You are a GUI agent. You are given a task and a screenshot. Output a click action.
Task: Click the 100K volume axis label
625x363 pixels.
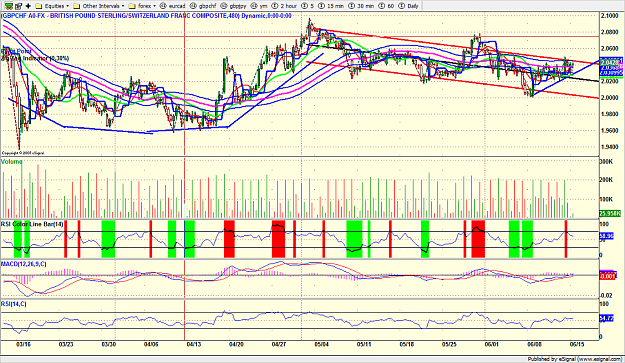click(x=607, y=199)
